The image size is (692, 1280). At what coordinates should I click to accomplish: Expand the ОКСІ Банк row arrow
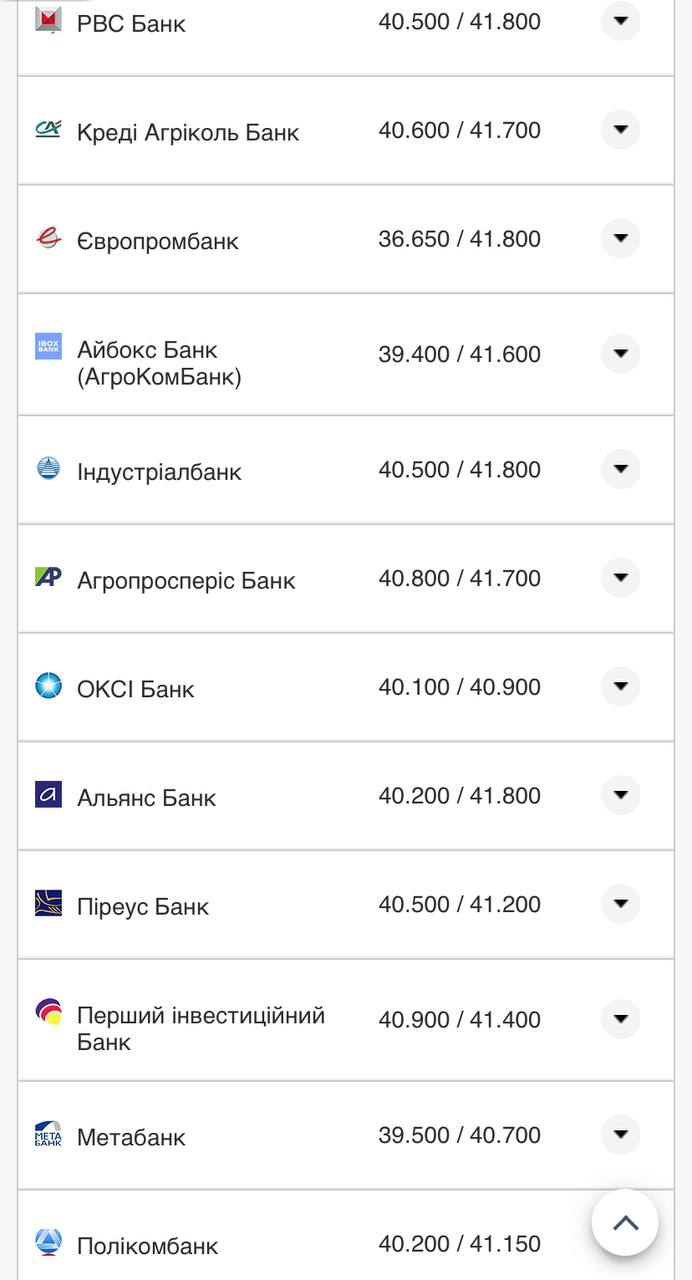[620, 686]
